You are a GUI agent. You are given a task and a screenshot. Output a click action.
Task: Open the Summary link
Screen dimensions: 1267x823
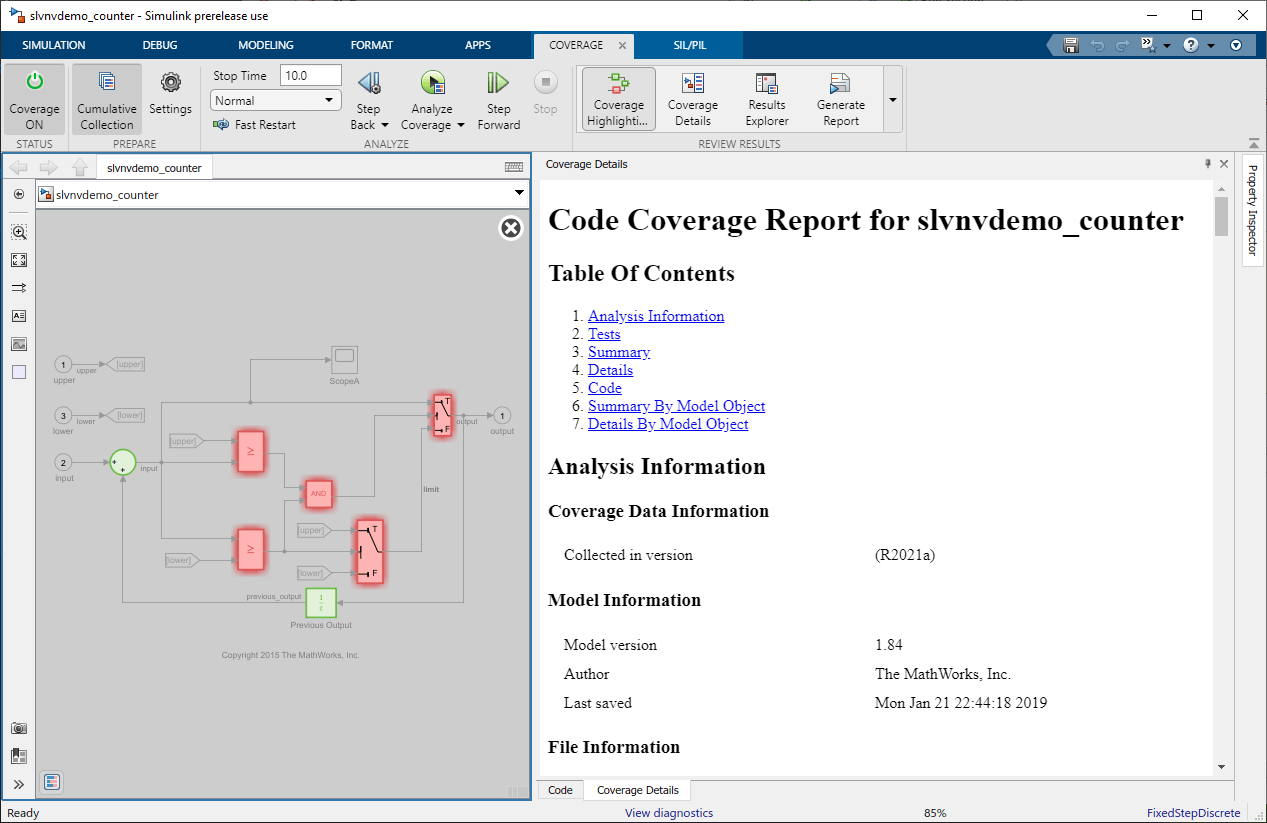tap(619, 352)
